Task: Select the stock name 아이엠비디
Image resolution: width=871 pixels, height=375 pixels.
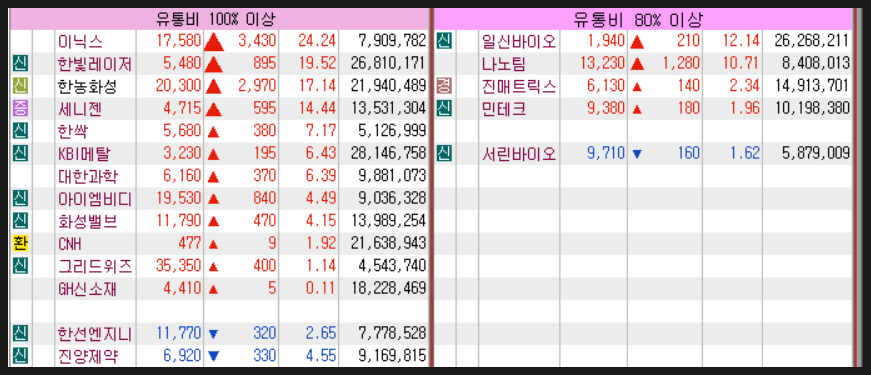Action: coord(95,199)
